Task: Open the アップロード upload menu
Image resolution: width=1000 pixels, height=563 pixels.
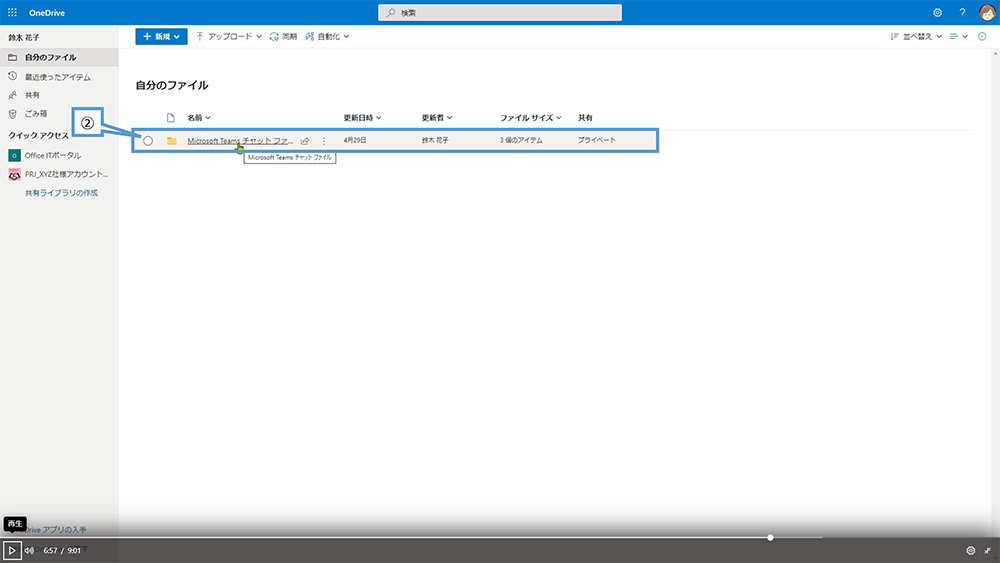Action: coord(228,36)
